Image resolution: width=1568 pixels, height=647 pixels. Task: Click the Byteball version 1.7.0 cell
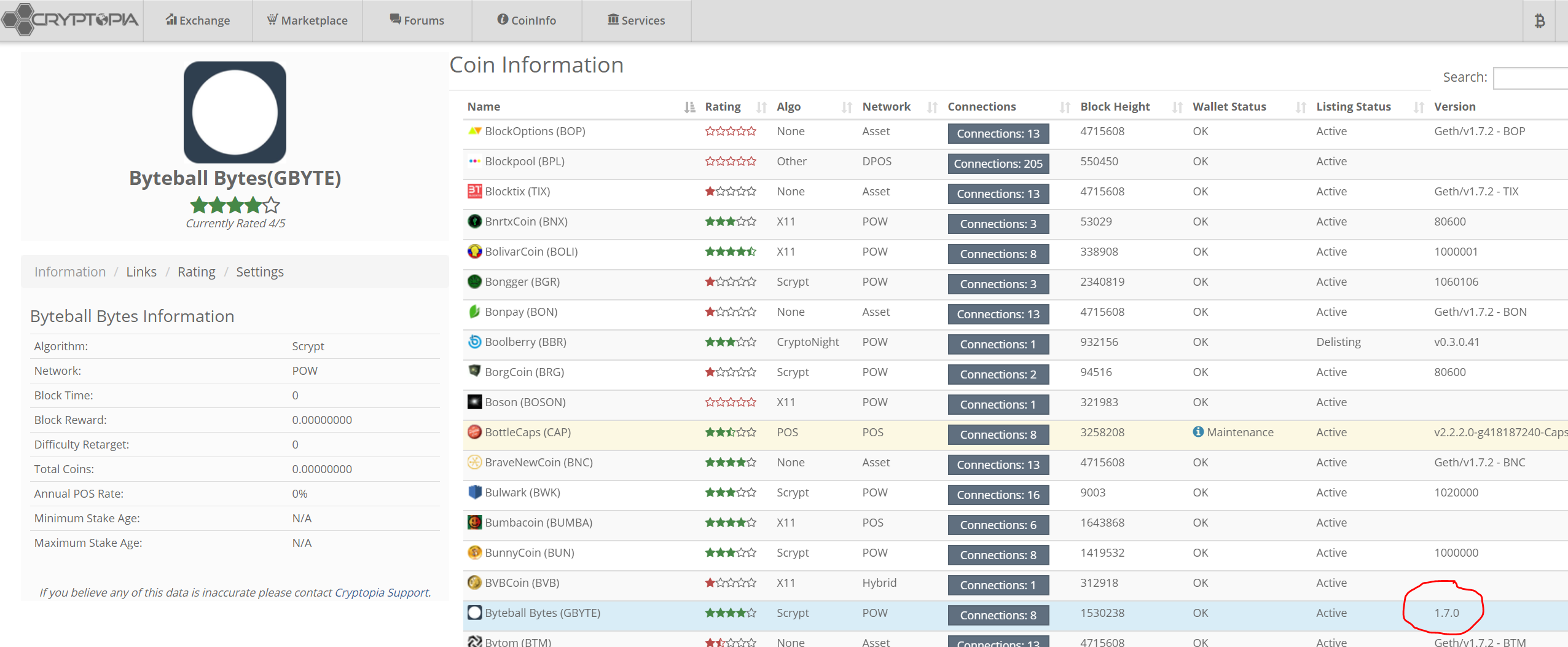pyautogui.click(x=1446, y=613)
